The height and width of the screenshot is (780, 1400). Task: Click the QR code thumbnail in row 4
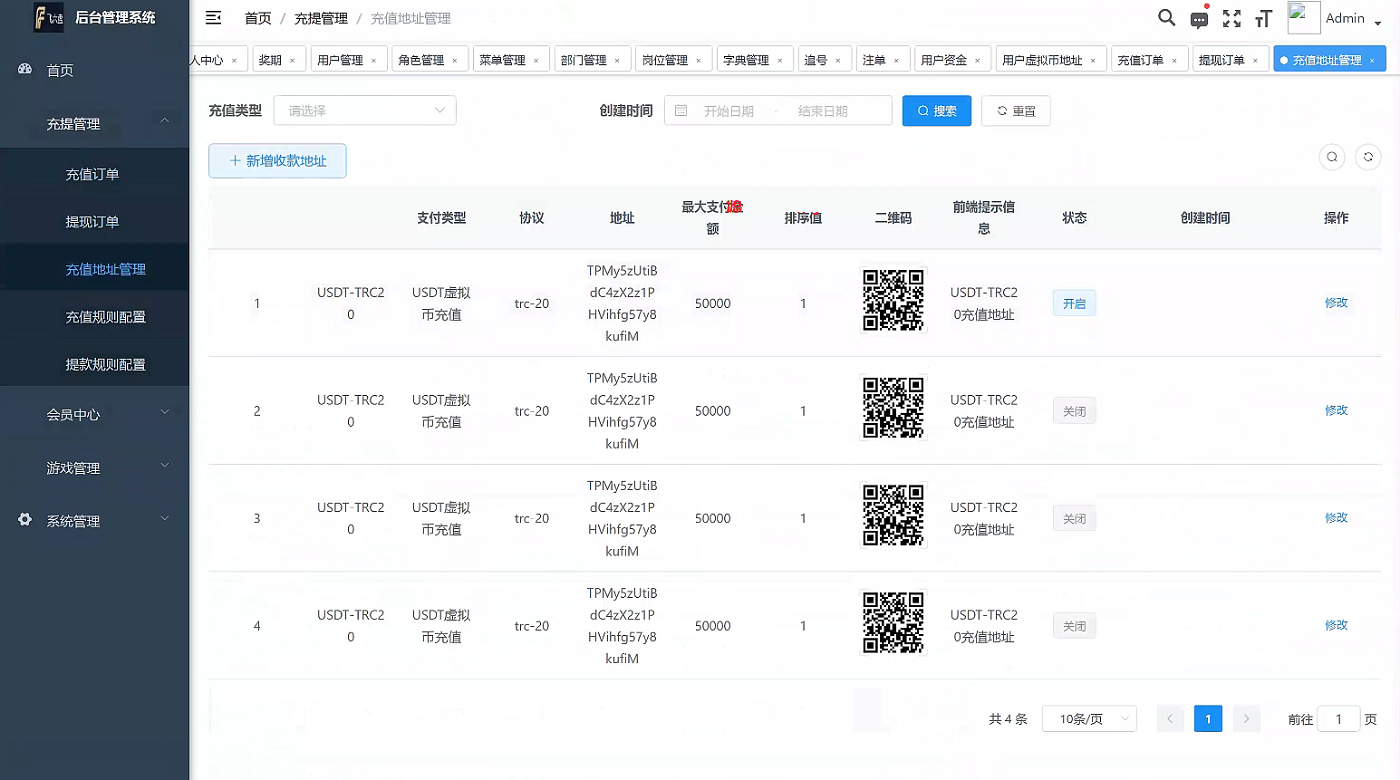point(893,623)
